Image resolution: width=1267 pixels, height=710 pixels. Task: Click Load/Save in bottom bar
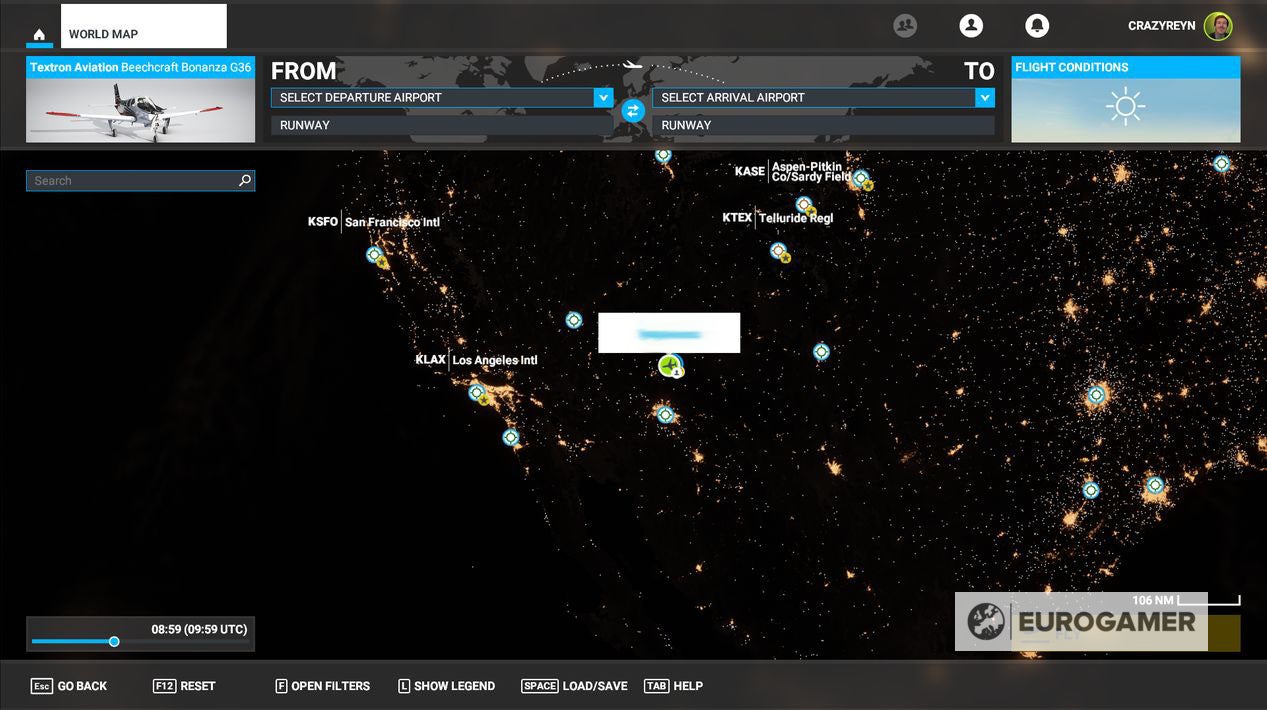click(x=574, y=686)
